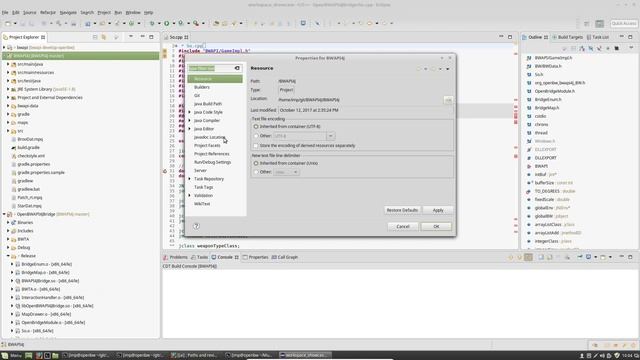Expand Java Editor in Properties tree
Viewport: 640px width, 360px height.
(x=189, y=129)
